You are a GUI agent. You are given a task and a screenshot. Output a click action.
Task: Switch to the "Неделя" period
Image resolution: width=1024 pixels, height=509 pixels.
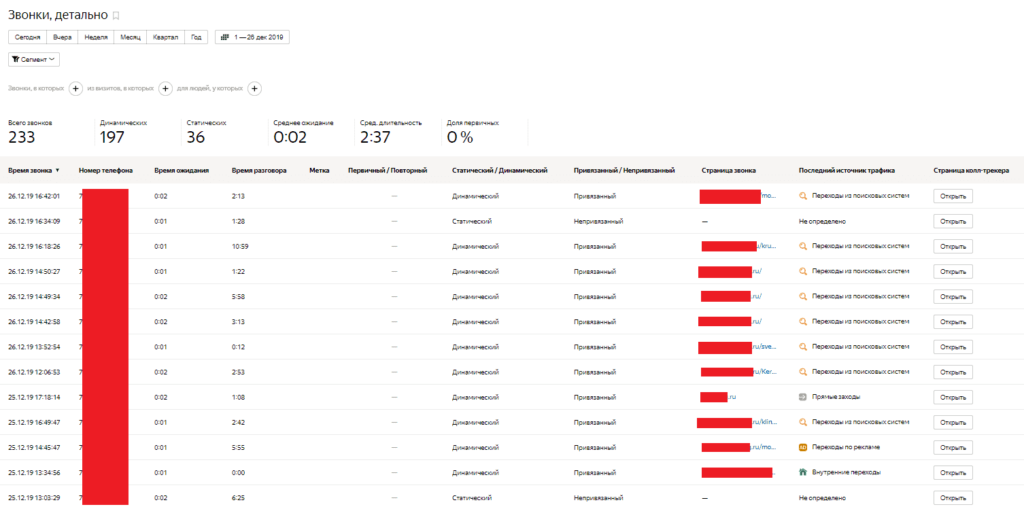[97, 37]
